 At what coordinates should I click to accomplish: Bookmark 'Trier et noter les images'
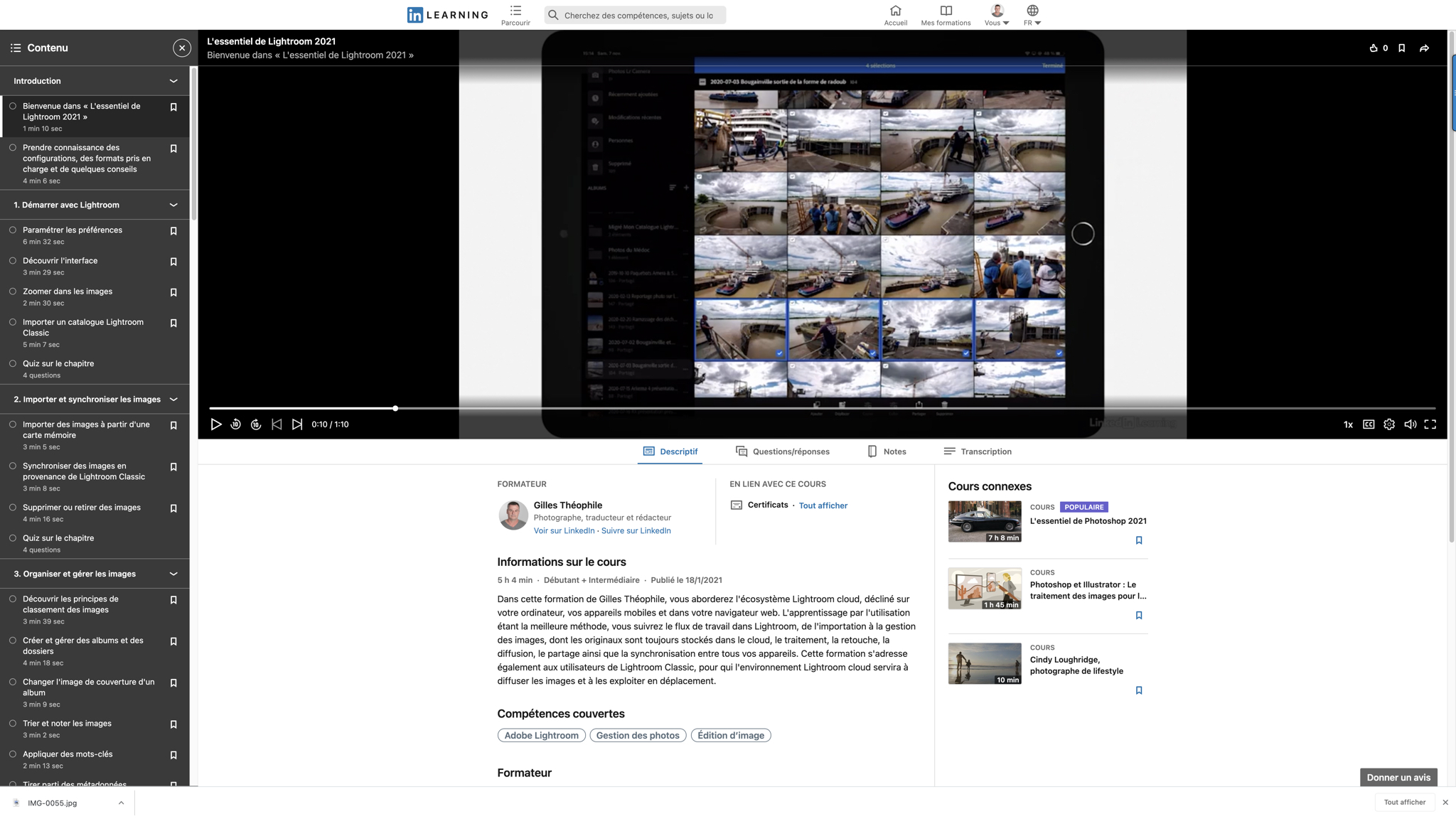(x=173, y=724)
